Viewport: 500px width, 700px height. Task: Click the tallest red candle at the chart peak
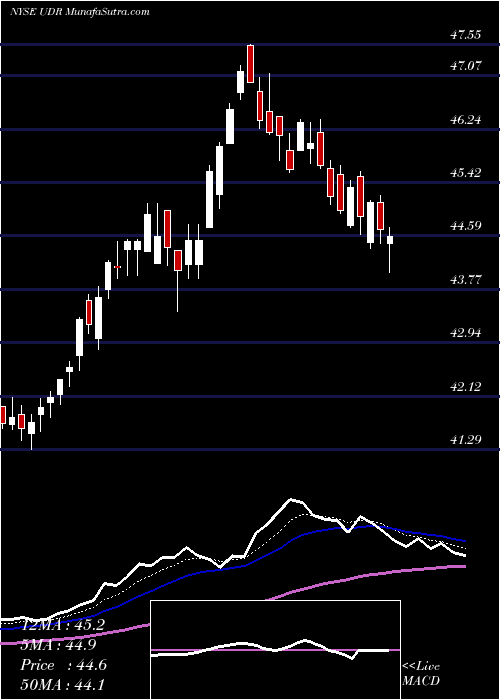(250, 63)
